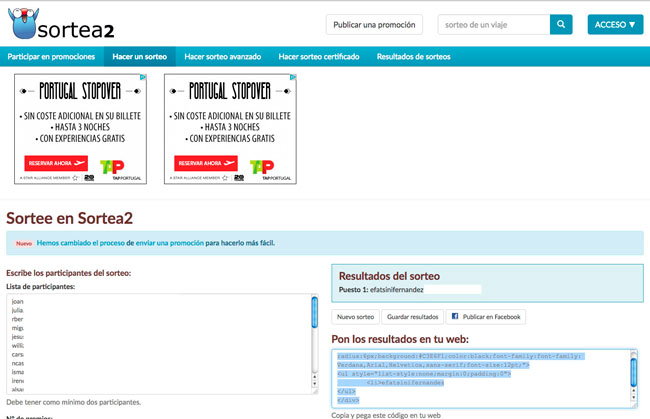
Task: Click the participants list scroll down arrow
Action: [315, 384]
